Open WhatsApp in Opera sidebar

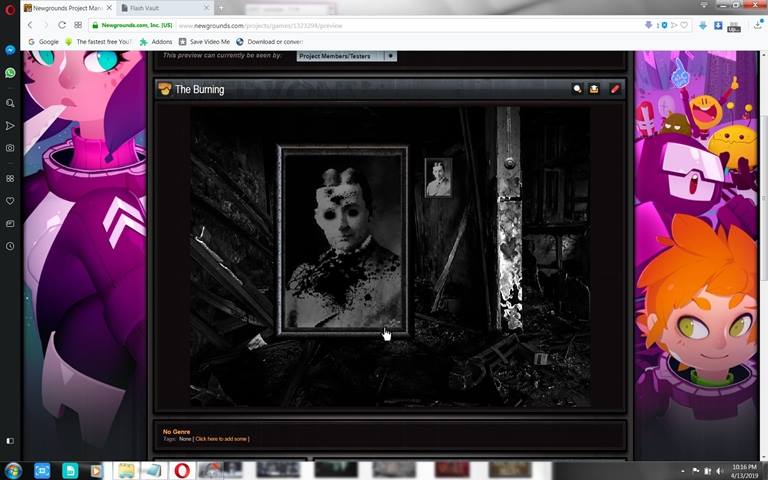[x=10, y=73]
